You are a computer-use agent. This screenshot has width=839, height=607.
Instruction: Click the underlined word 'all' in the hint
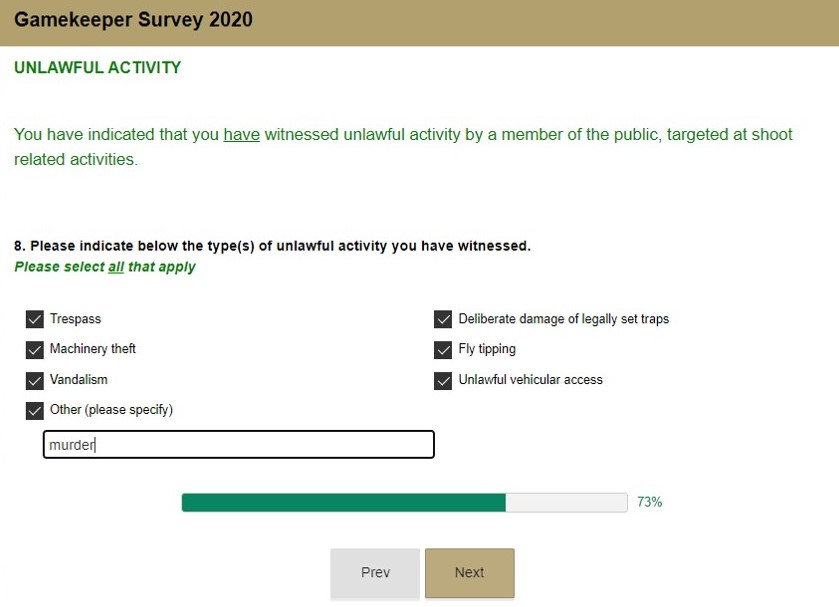coord(116,267)
